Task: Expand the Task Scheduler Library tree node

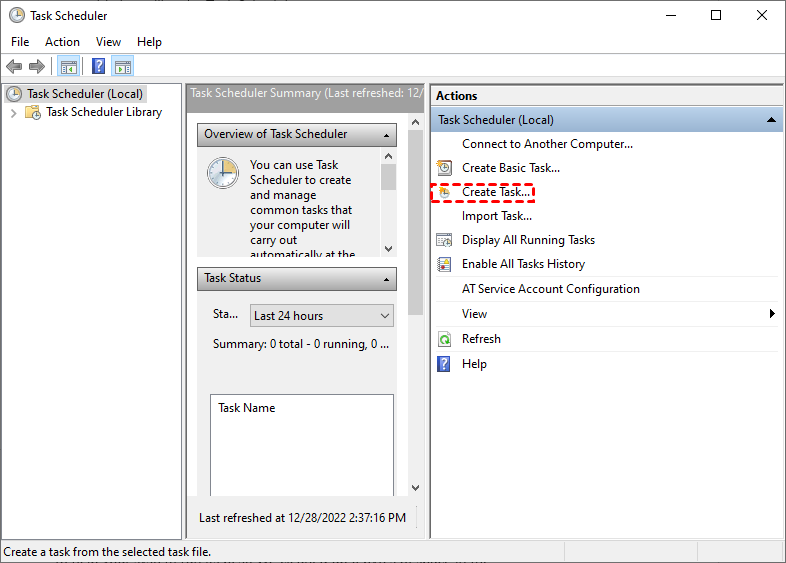Action: (x=14, y=113)
